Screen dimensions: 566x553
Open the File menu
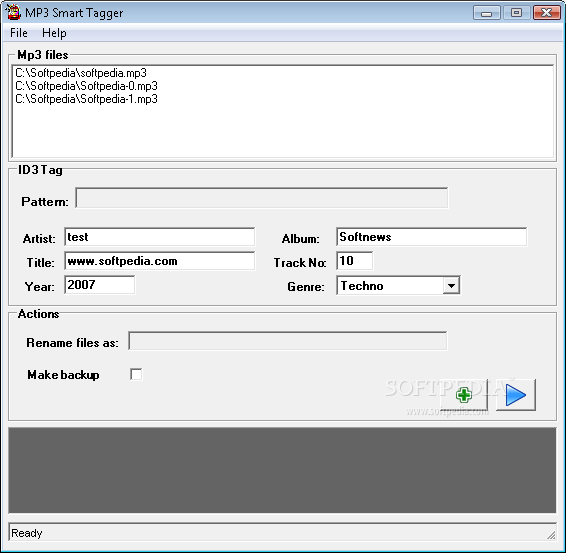click(x=18, y=33)
